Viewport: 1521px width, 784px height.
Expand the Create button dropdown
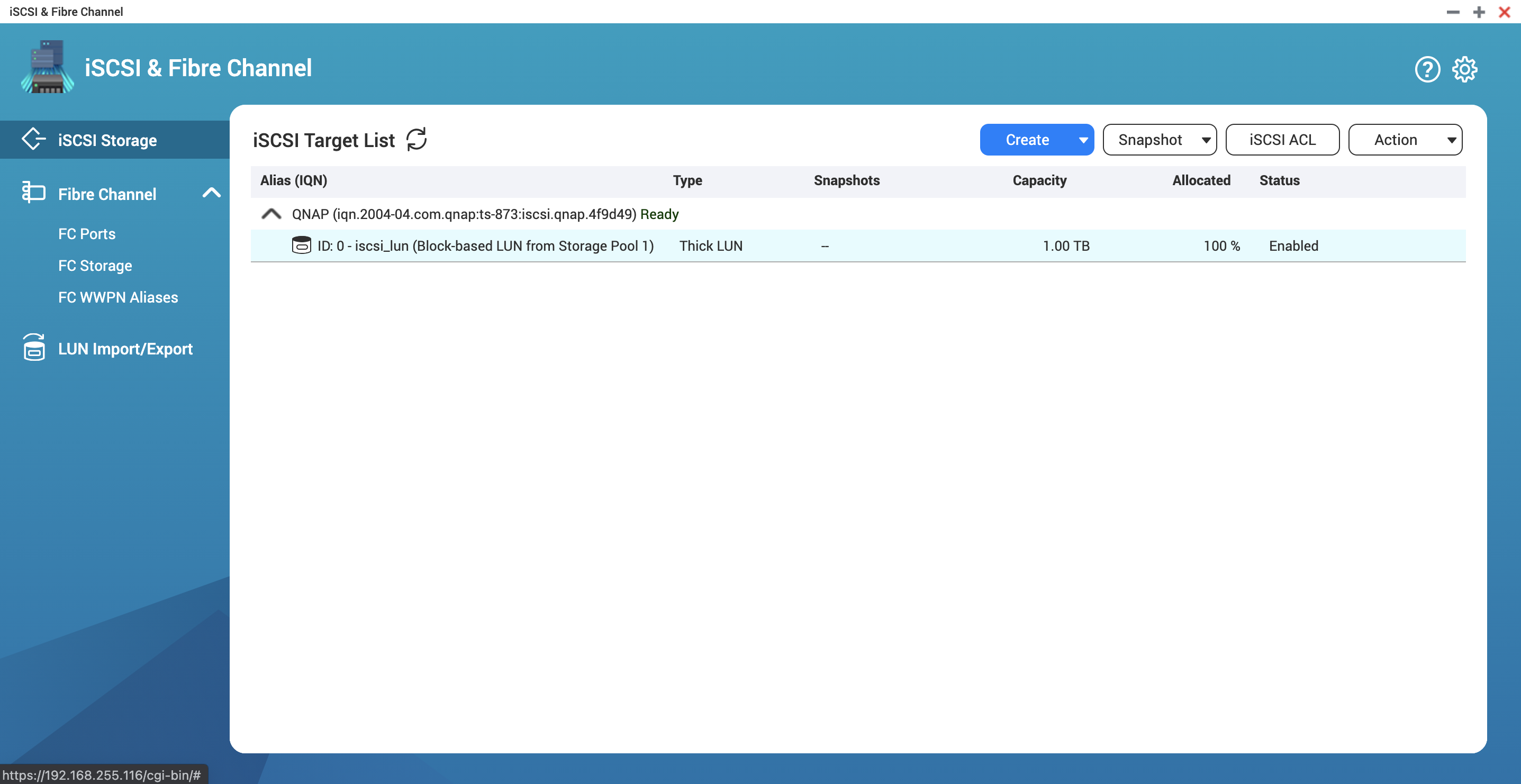click(1082, 139)
